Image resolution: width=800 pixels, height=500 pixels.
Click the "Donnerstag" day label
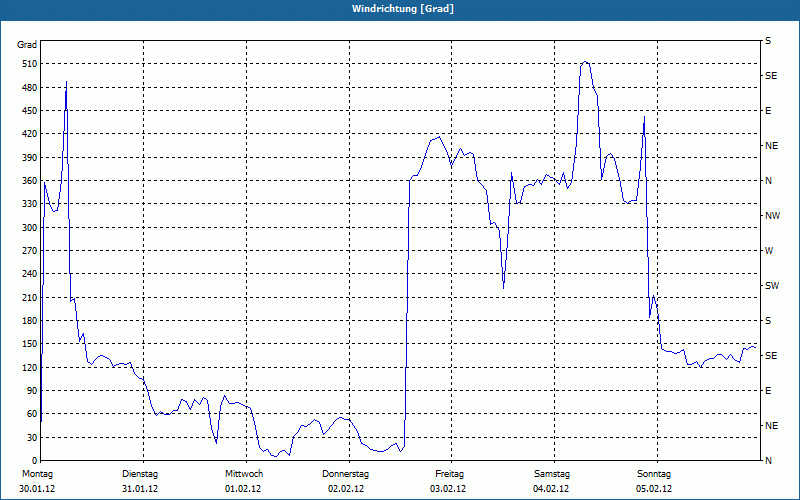click(345, 474)
